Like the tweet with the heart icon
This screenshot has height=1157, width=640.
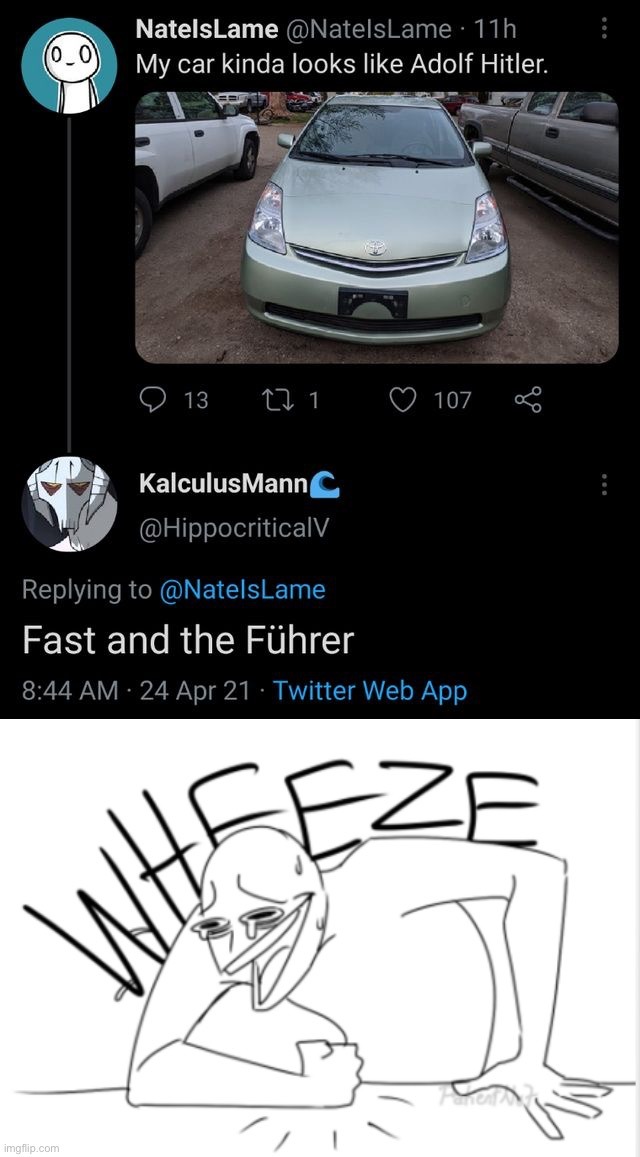(x=402, y=400)
